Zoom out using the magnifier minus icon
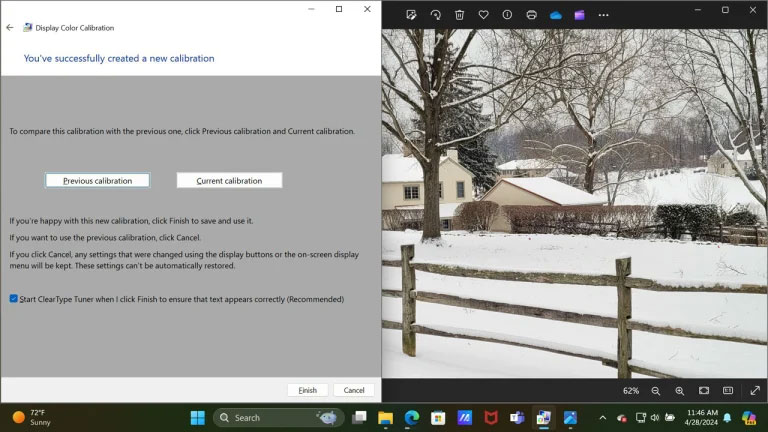Viewport: 768px width, 432px height. pyautogui.click(x=656, y=391)
